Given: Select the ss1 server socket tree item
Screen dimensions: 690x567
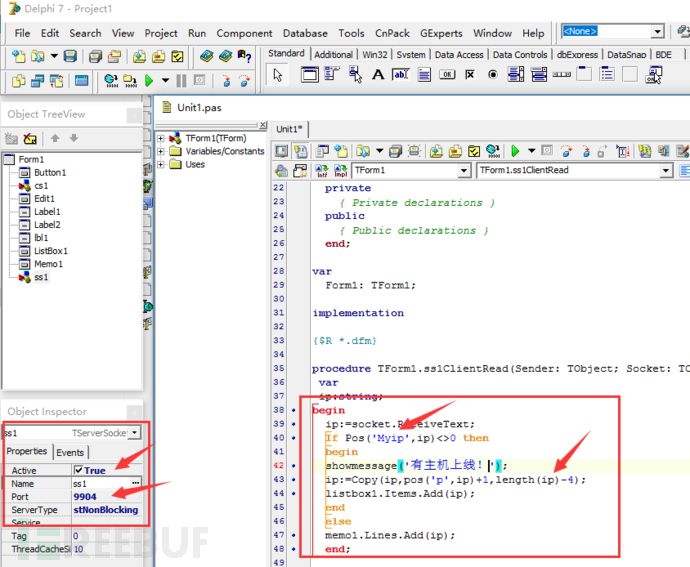Looking at the screenshot, I should coord(40,277).
